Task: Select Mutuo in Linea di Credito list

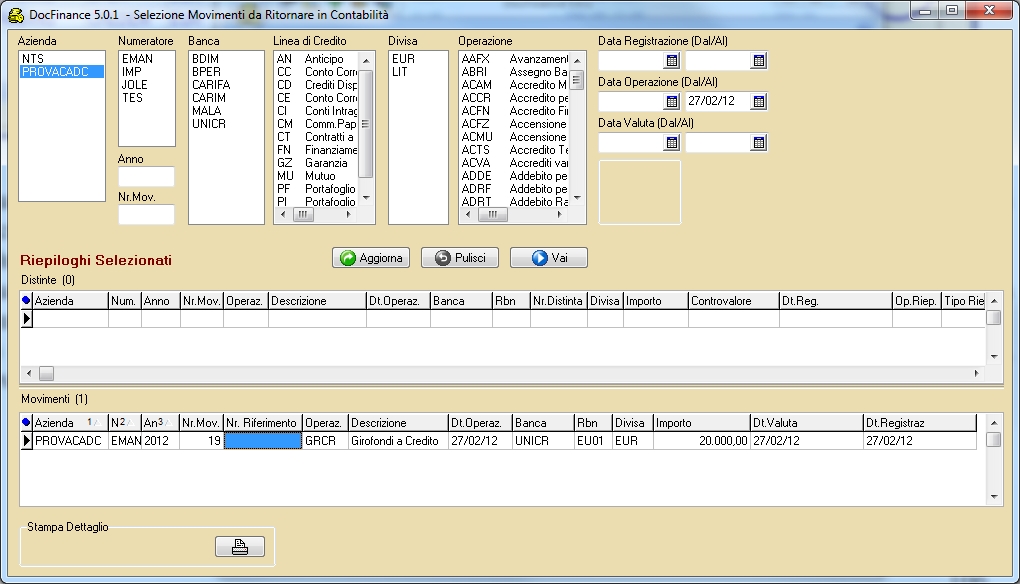Action: click(319, 176)
